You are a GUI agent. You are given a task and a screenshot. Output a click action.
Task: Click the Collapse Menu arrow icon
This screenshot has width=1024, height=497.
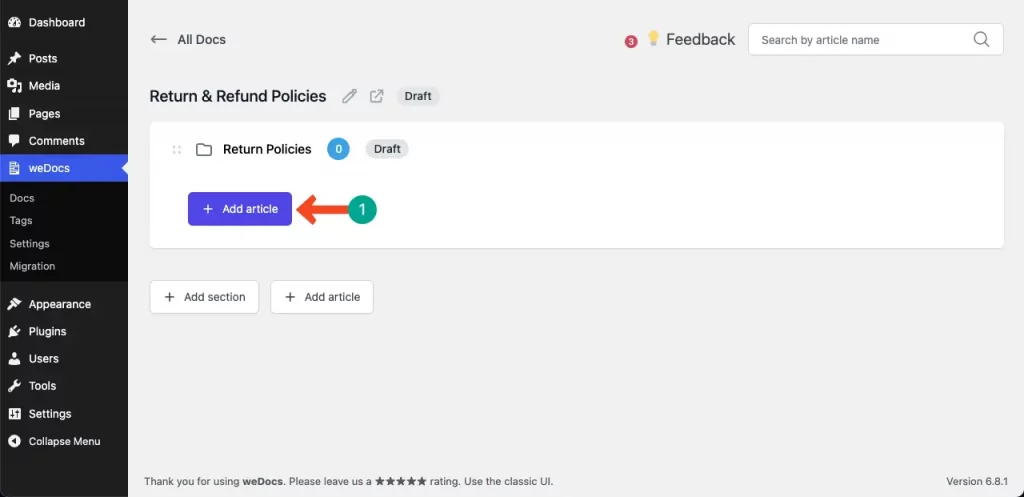(14, 441)
